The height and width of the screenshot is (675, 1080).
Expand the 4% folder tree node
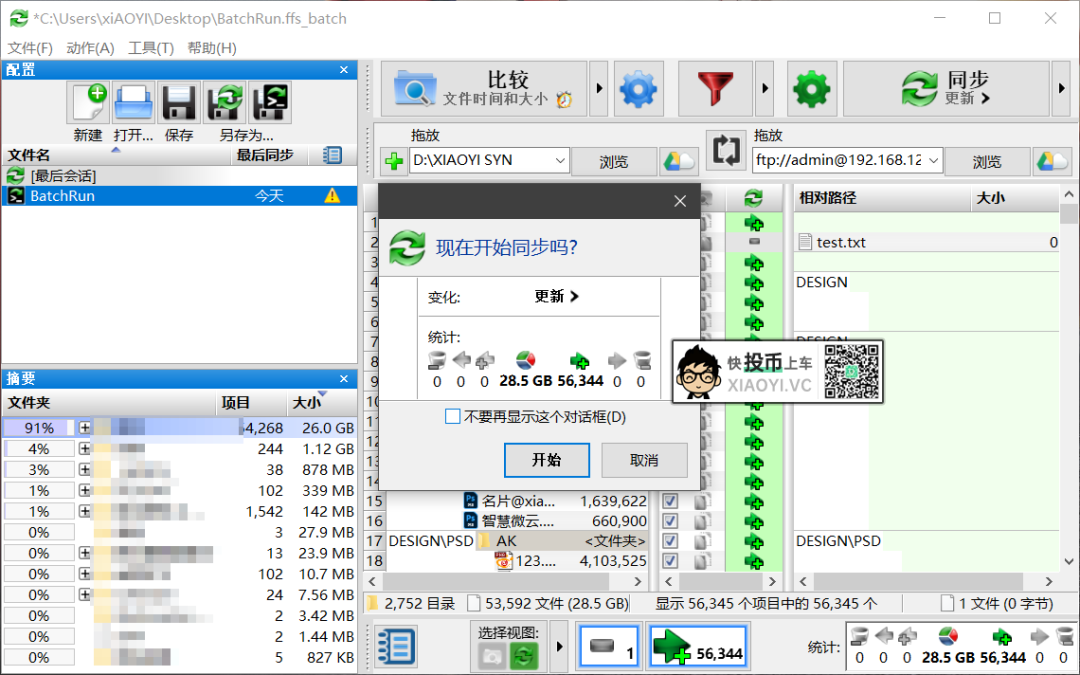click(x=84, y=448)
